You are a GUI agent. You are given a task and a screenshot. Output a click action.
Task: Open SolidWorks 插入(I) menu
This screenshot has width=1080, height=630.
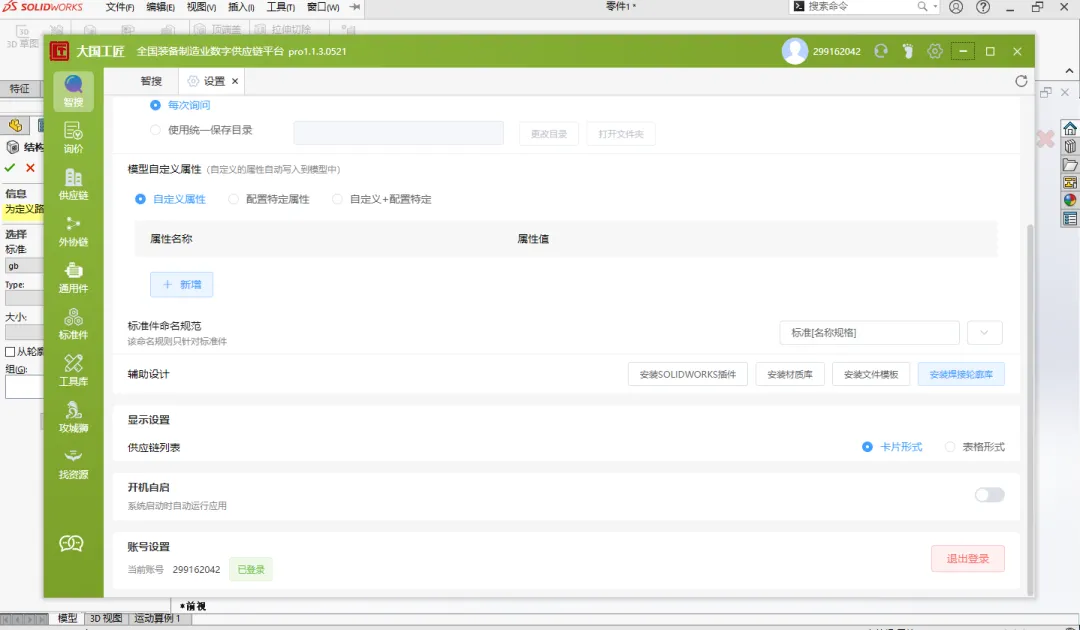click(x=241, y=7)
